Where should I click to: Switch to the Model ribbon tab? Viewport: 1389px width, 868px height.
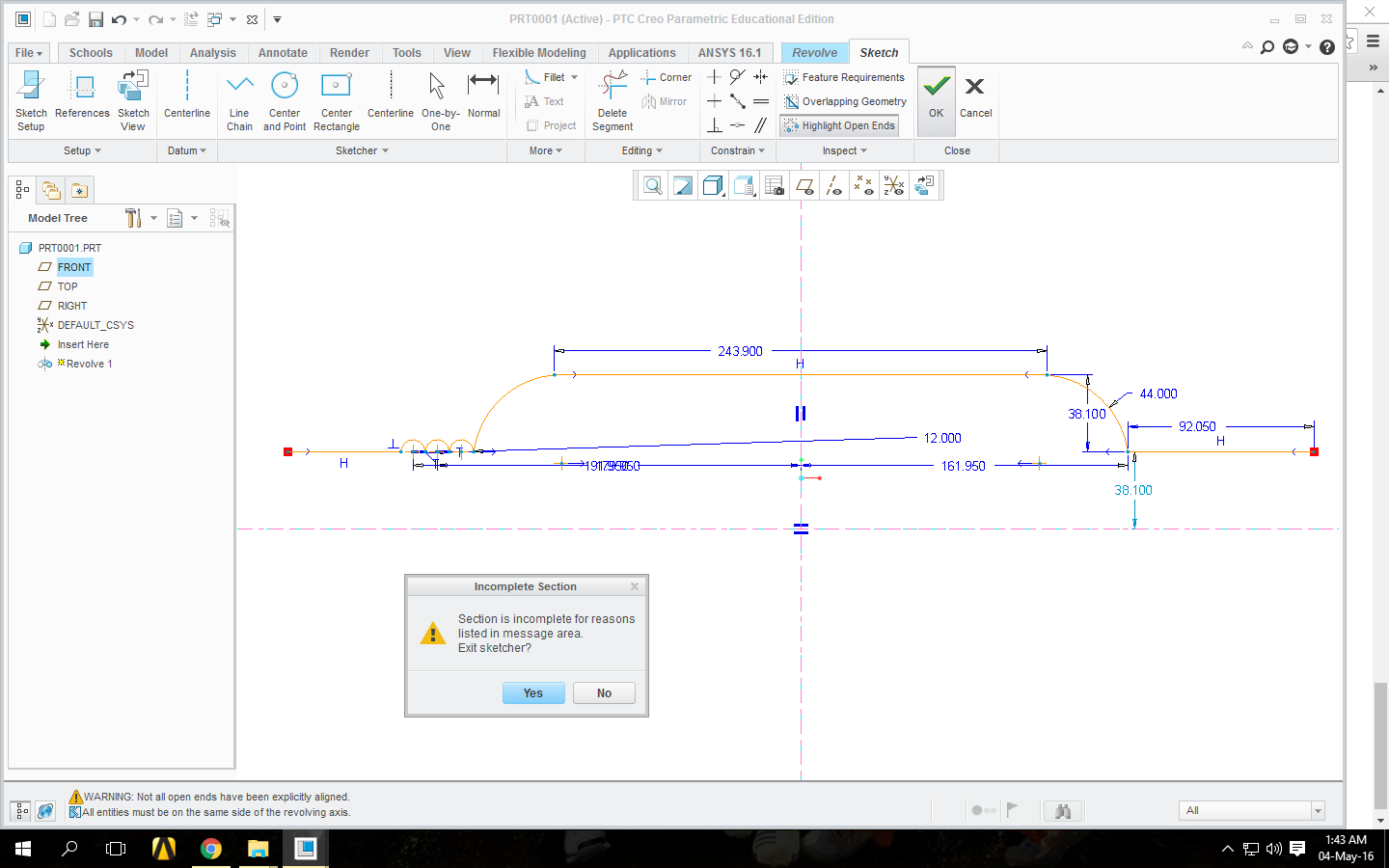click(x=151, y=53)
